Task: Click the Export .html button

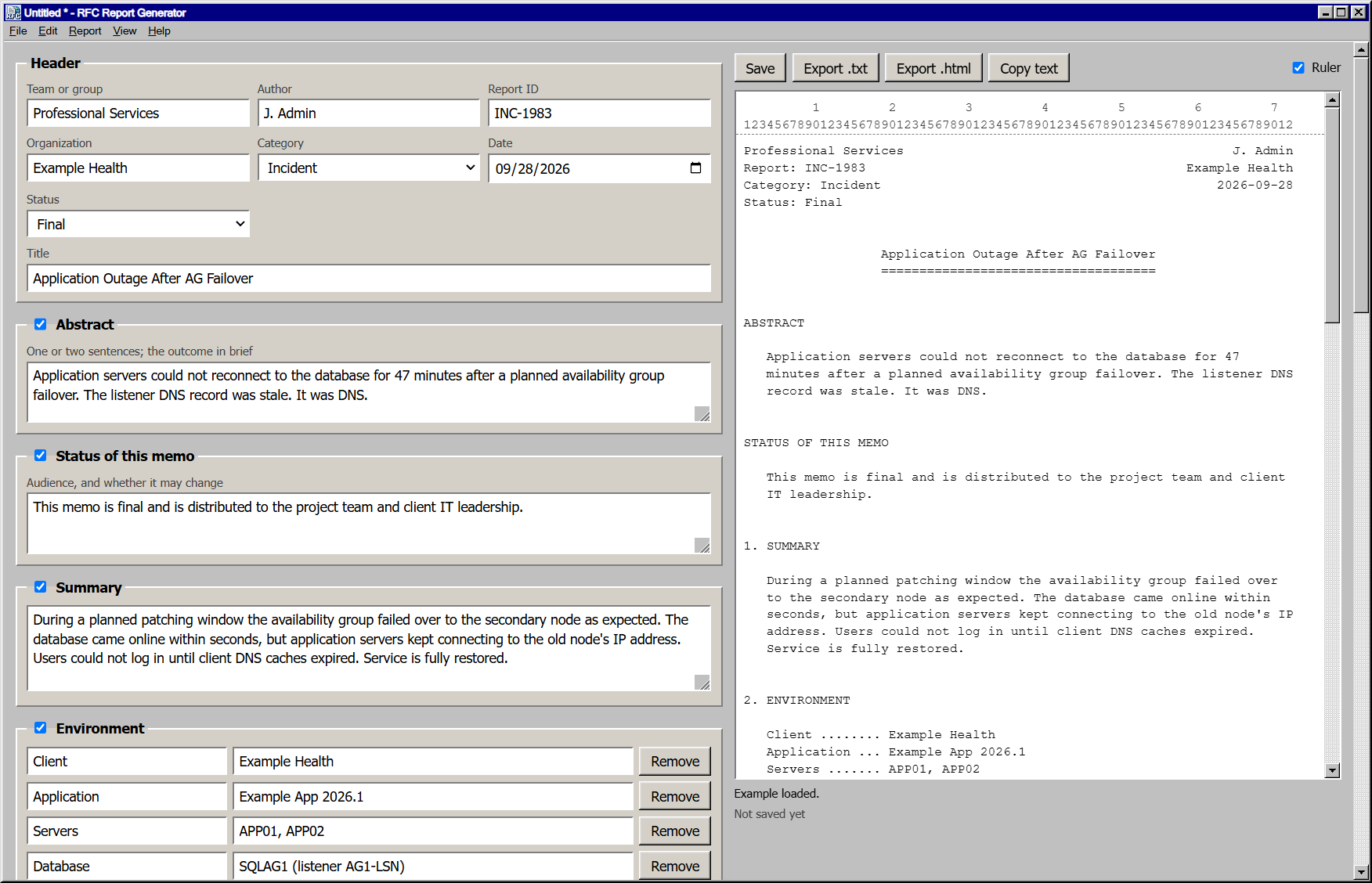Action: click(x=933, y=68)
